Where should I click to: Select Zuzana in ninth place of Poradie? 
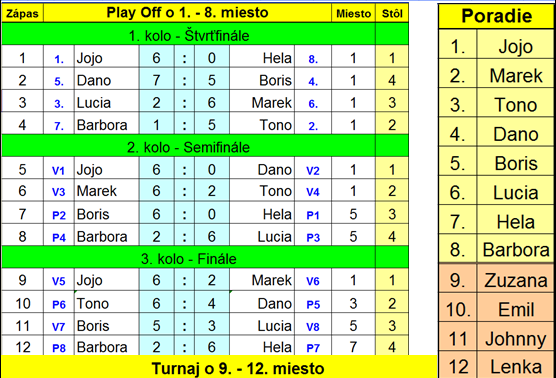point(516,280)
